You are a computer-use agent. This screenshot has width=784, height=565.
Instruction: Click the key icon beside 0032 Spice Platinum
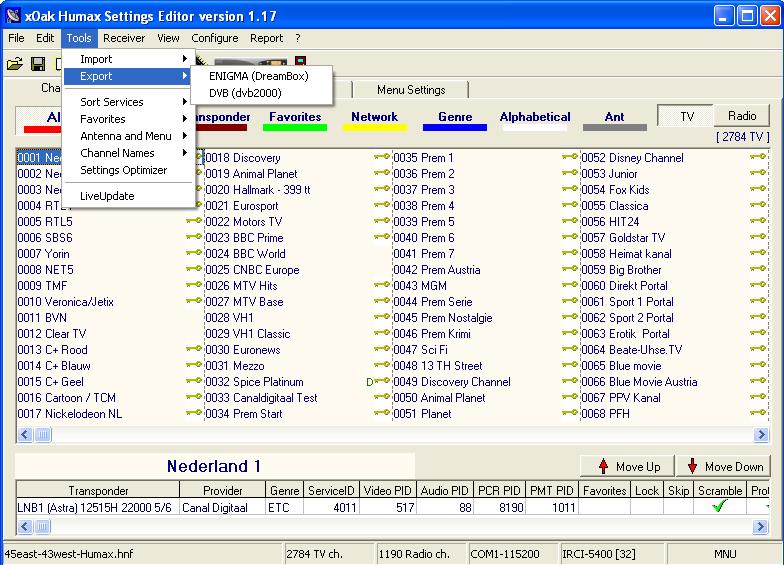tap(382, 381)
